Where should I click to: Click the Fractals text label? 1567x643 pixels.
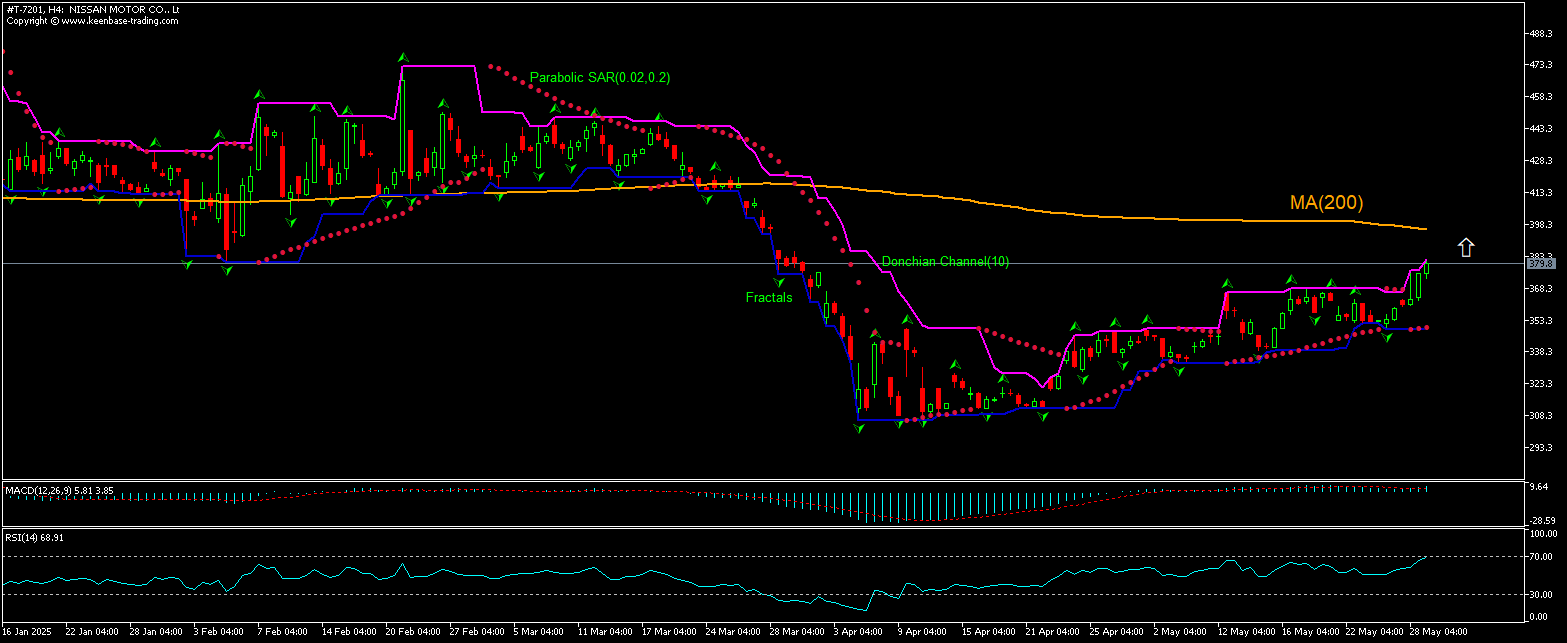tap(767, 297)
